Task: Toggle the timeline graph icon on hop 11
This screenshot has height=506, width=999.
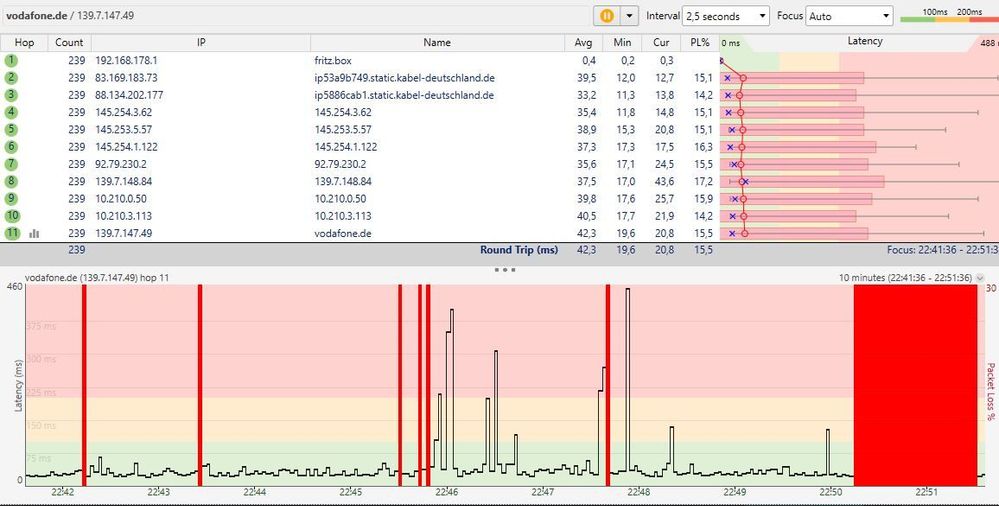Action: coord(34,234)
